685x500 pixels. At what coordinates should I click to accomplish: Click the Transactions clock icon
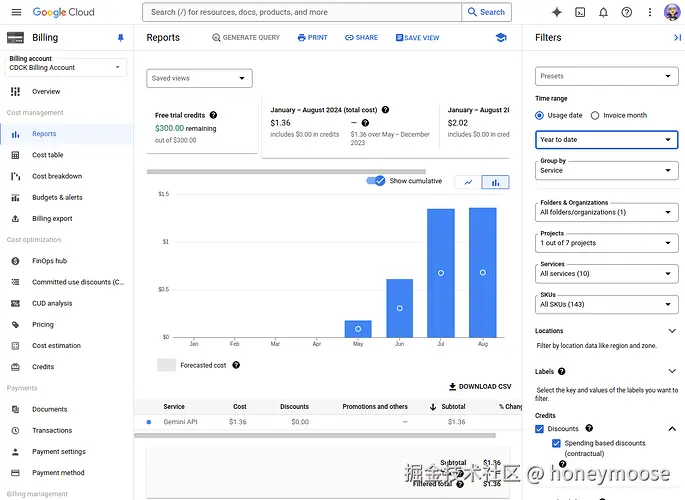pyautogui.click(x=15, y=430)
